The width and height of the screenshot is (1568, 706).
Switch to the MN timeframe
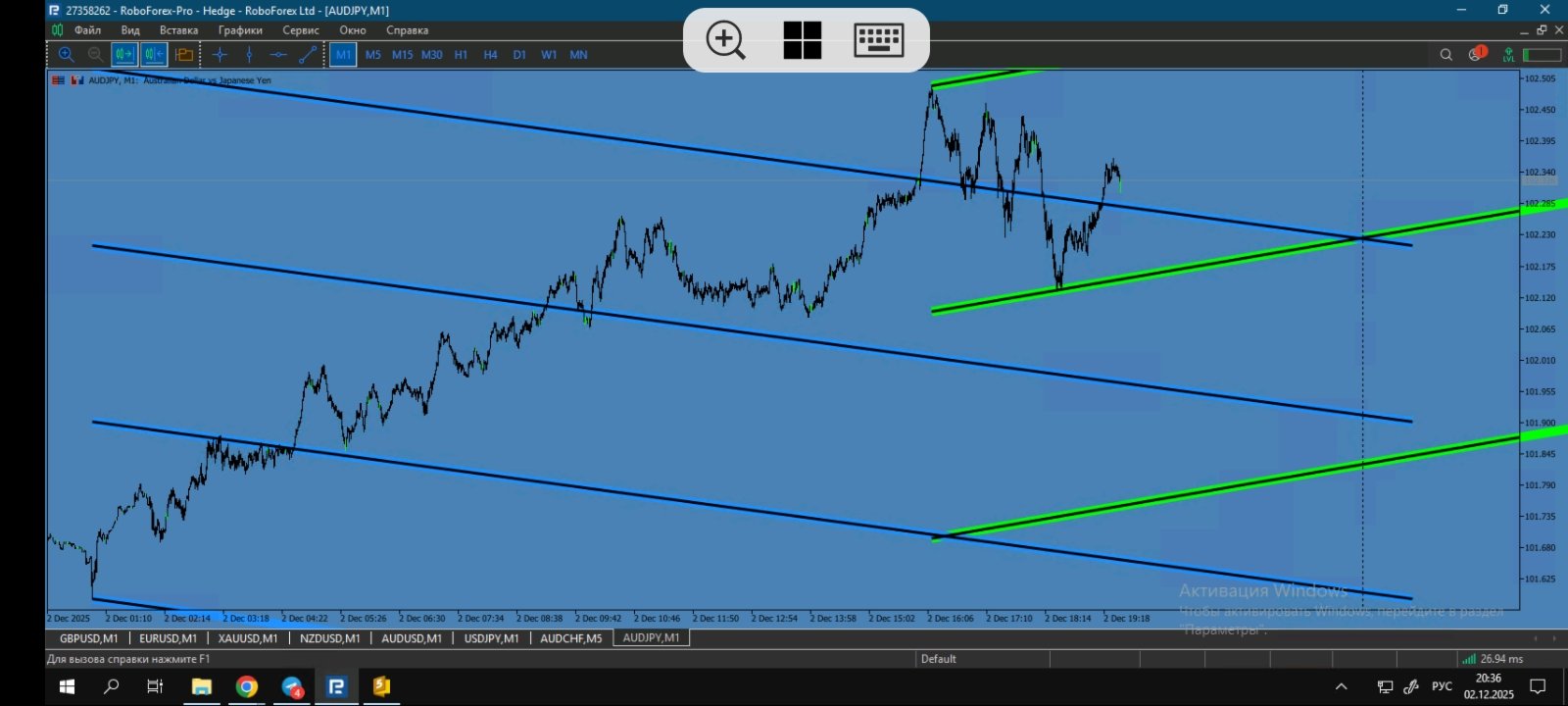[579, 55]
